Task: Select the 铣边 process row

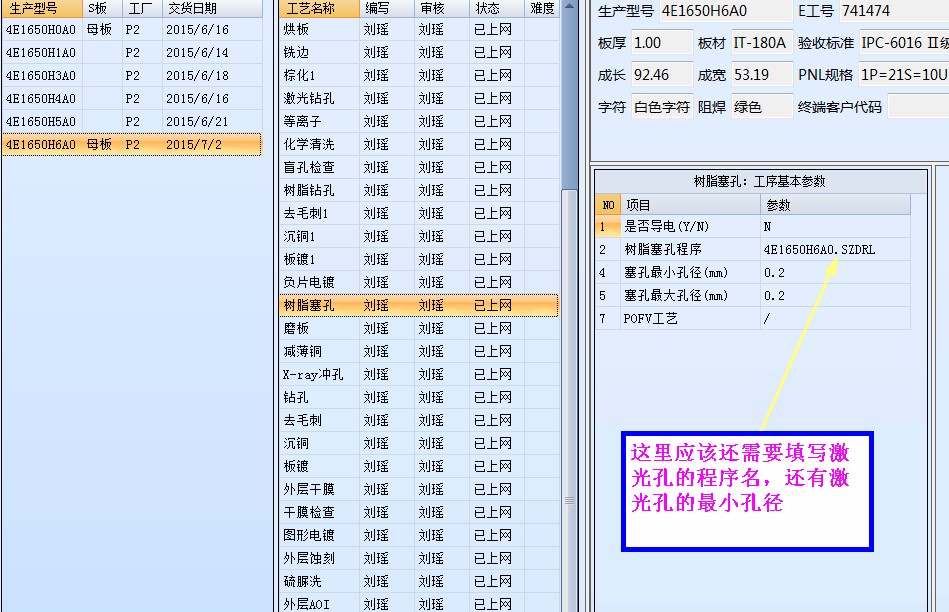Action: 419,53
